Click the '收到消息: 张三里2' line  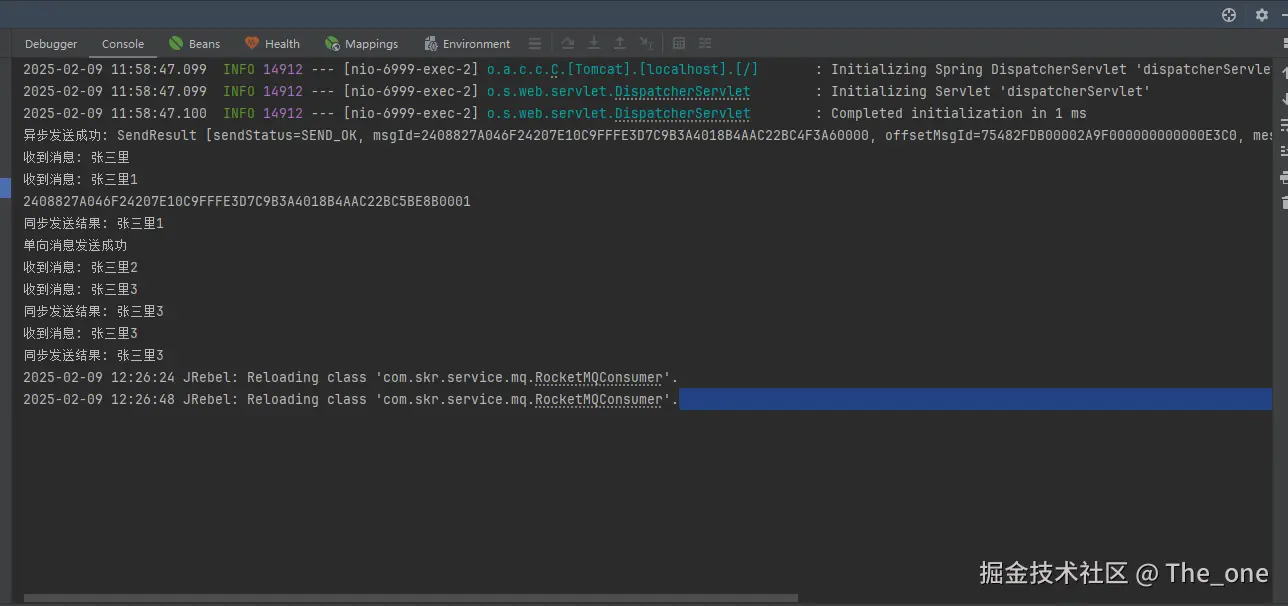(80, 267)
